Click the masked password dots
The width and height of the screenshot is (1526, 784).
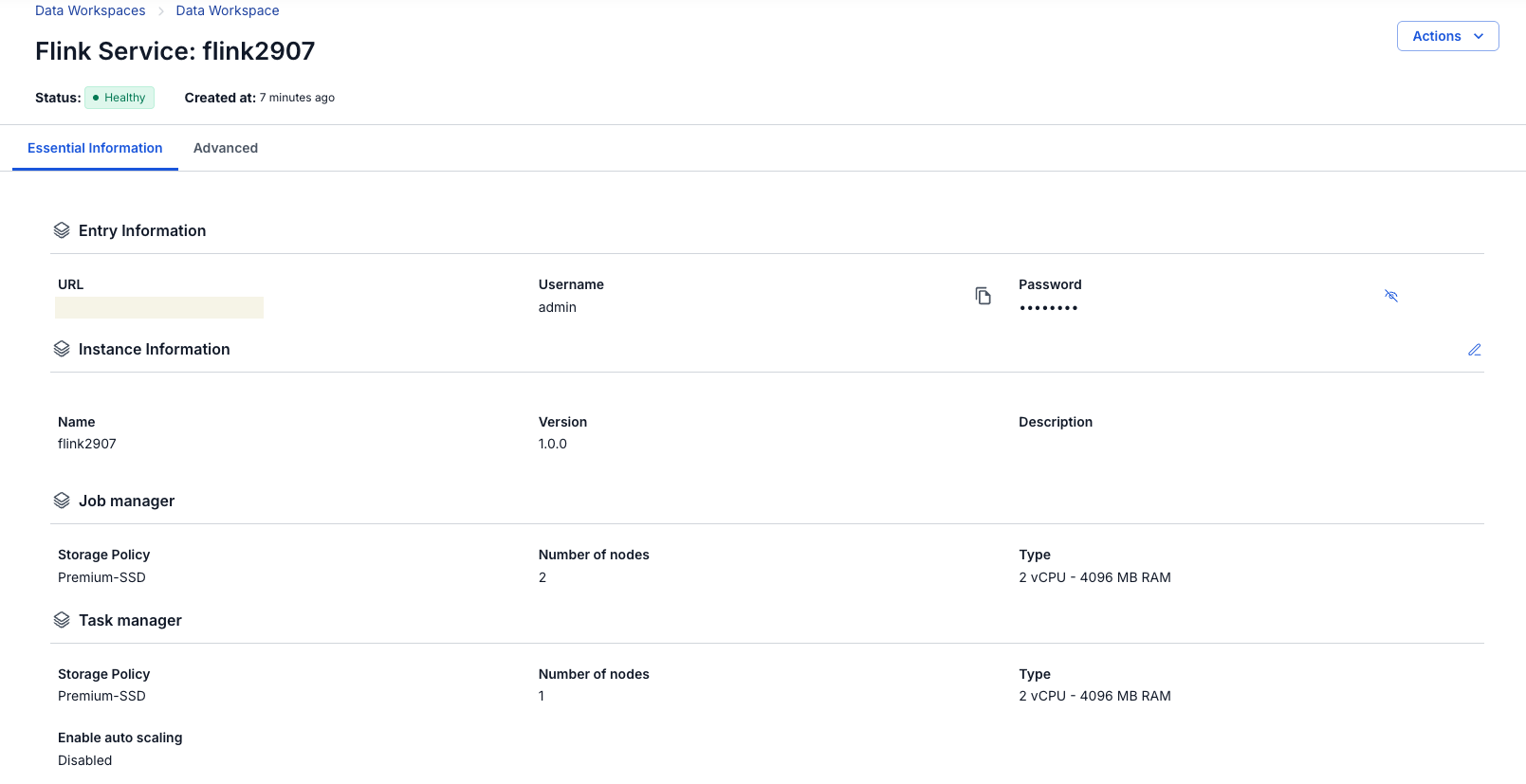click(1048, 308)
